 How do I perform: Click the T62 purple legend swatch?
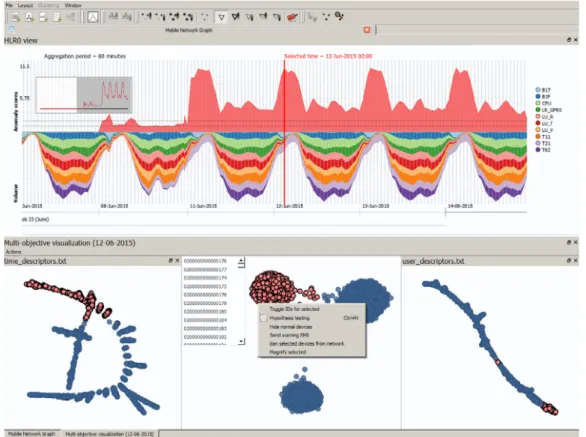(538, 150)
